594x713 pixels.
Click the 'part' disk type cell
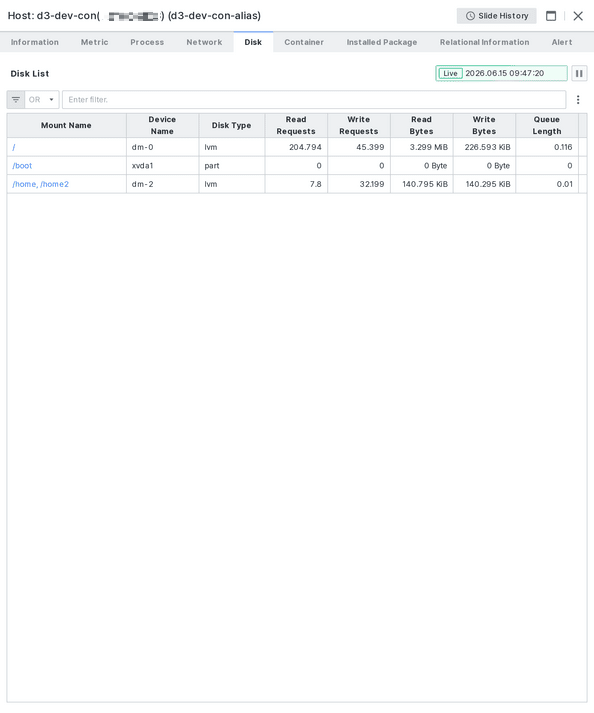(x=232, y=166)
